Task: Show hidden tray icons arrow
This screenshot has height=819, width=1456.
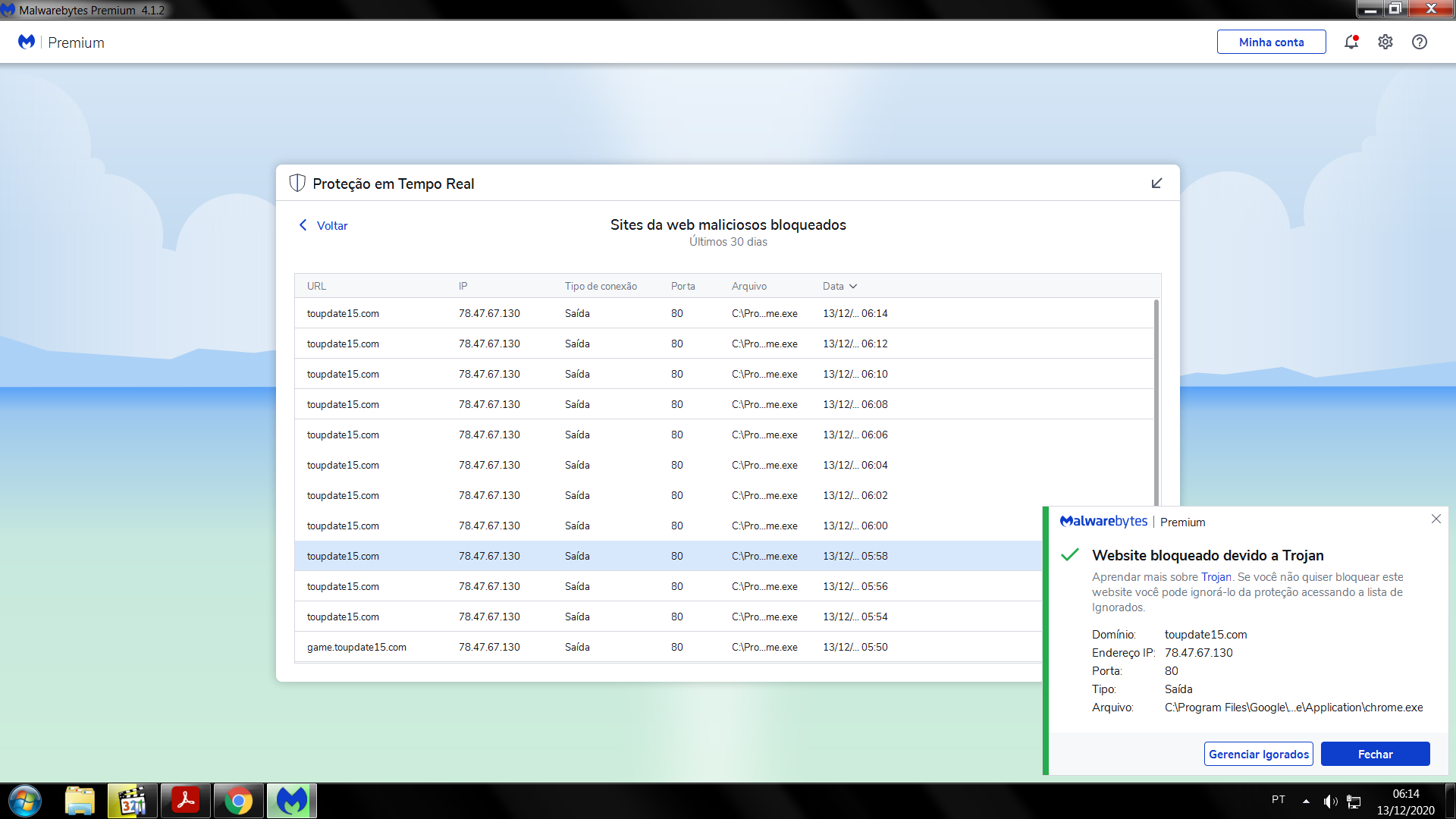Action: [1306, 801]
